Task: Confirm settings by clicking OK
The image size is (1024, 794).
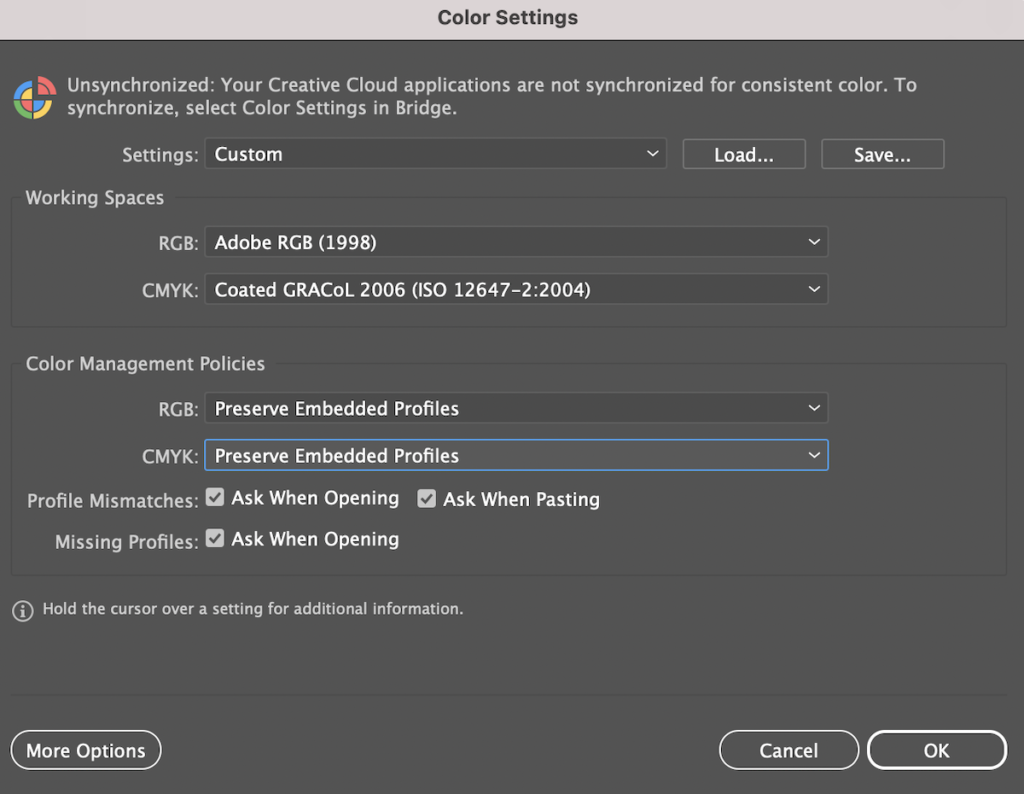Action: tap(936, 750)
